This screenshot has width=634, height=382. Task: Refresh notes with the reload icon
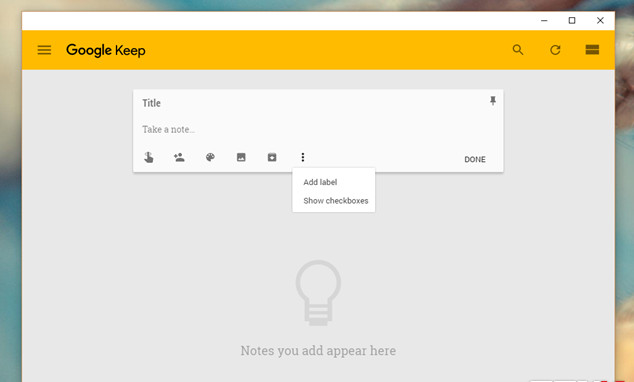pos(555,50)
